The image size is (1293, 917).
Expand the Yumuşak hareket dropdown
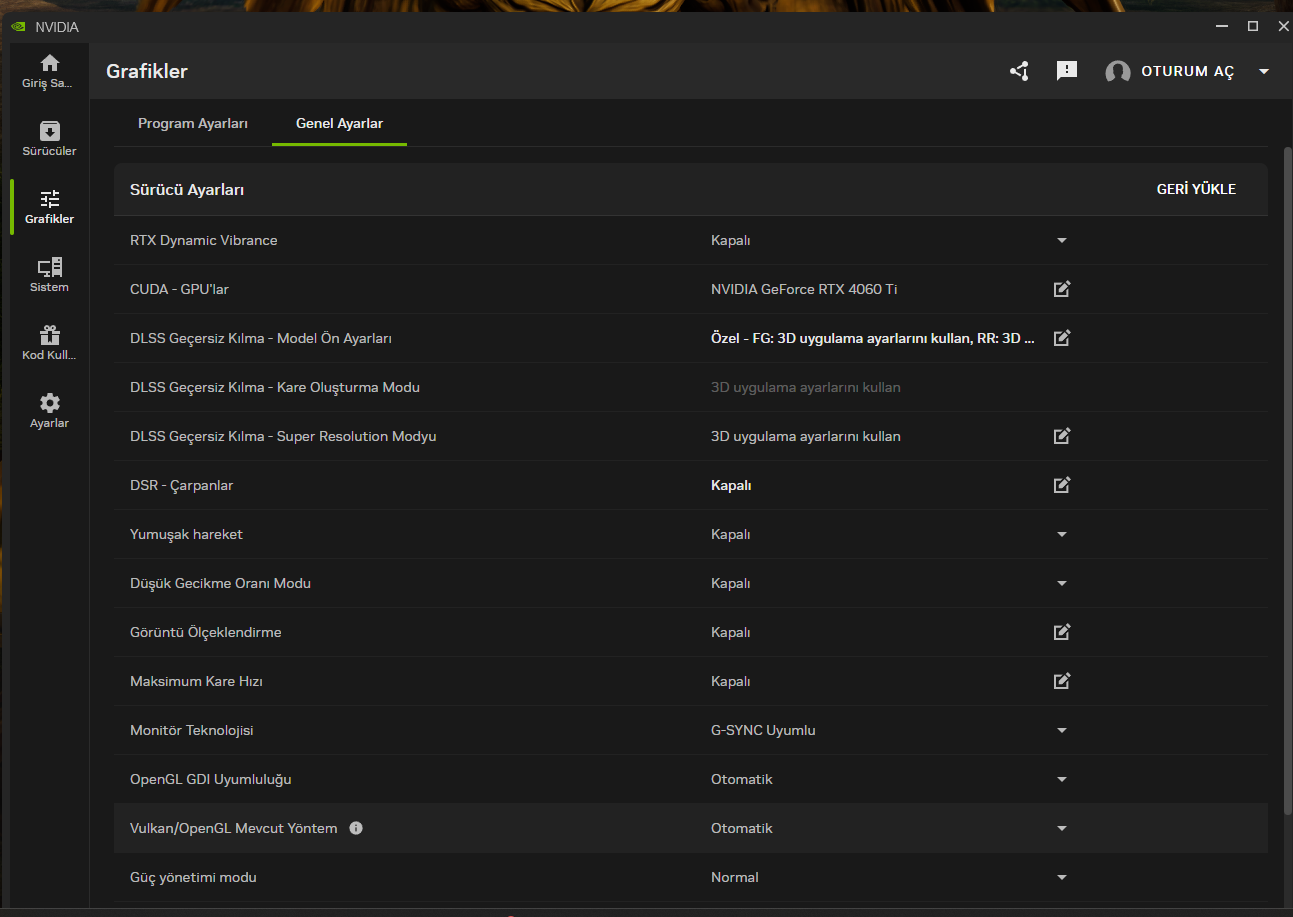click(1062, 534)
